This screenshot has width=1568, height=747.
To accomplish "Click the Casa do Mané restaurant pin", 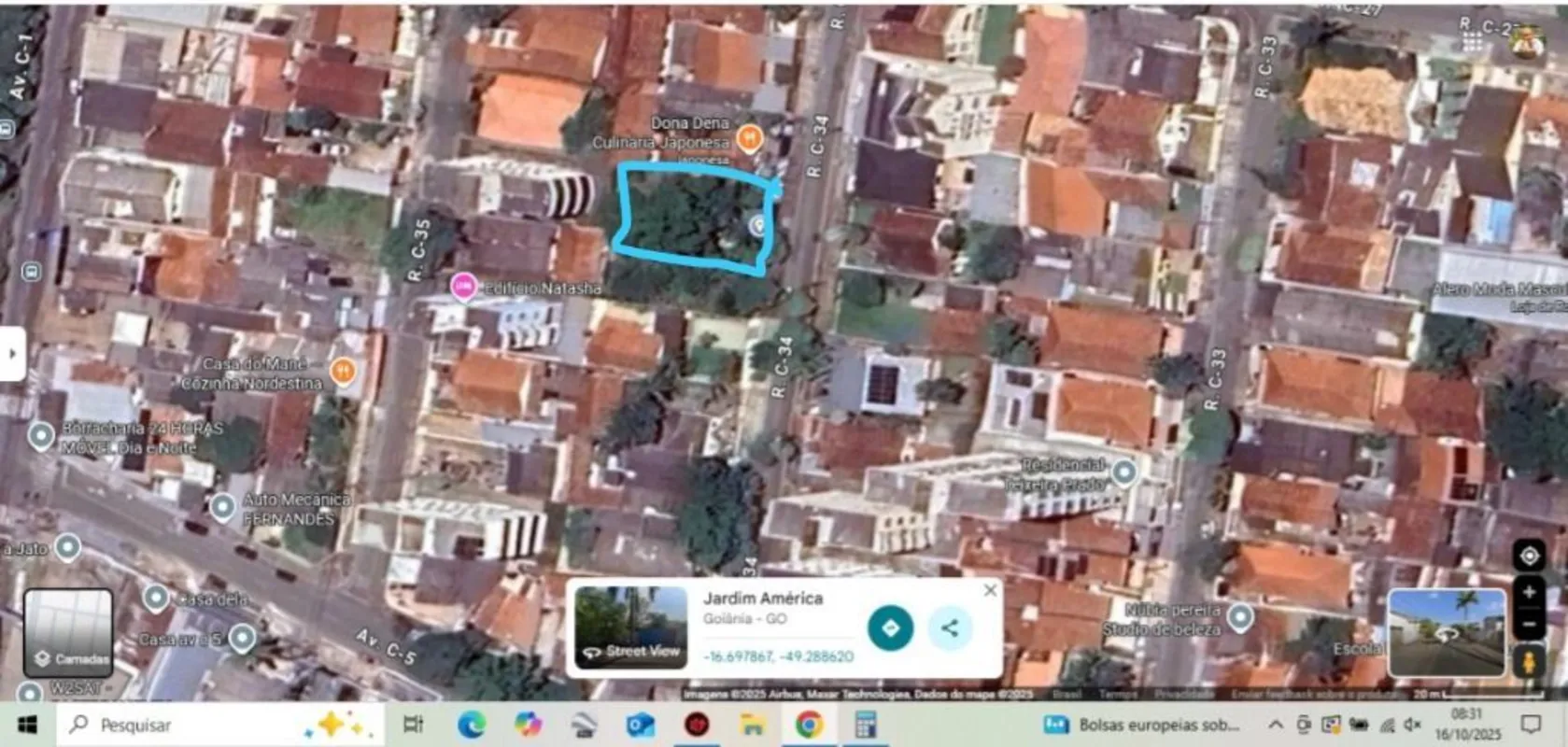I will 344,373.
